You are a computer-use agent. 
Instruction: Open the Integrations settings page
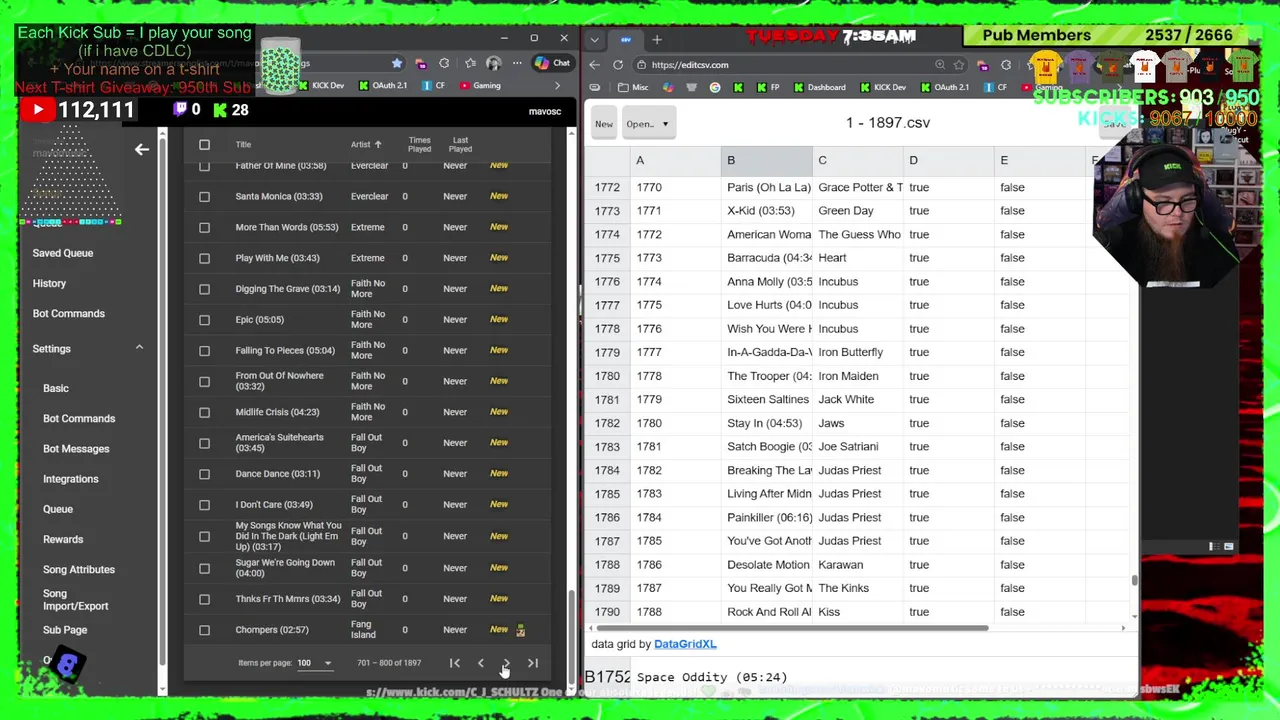click(70, 479)
